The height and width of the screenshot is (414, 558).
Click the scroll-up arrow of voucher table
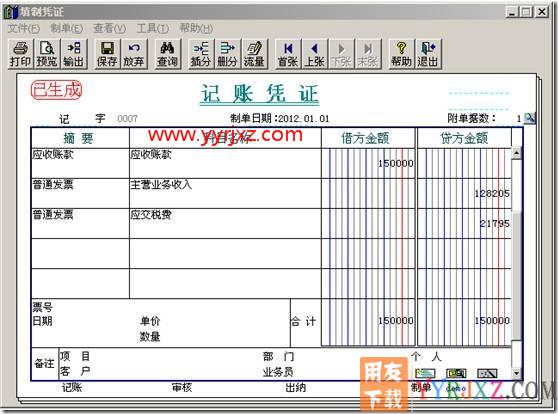[516, 153]
